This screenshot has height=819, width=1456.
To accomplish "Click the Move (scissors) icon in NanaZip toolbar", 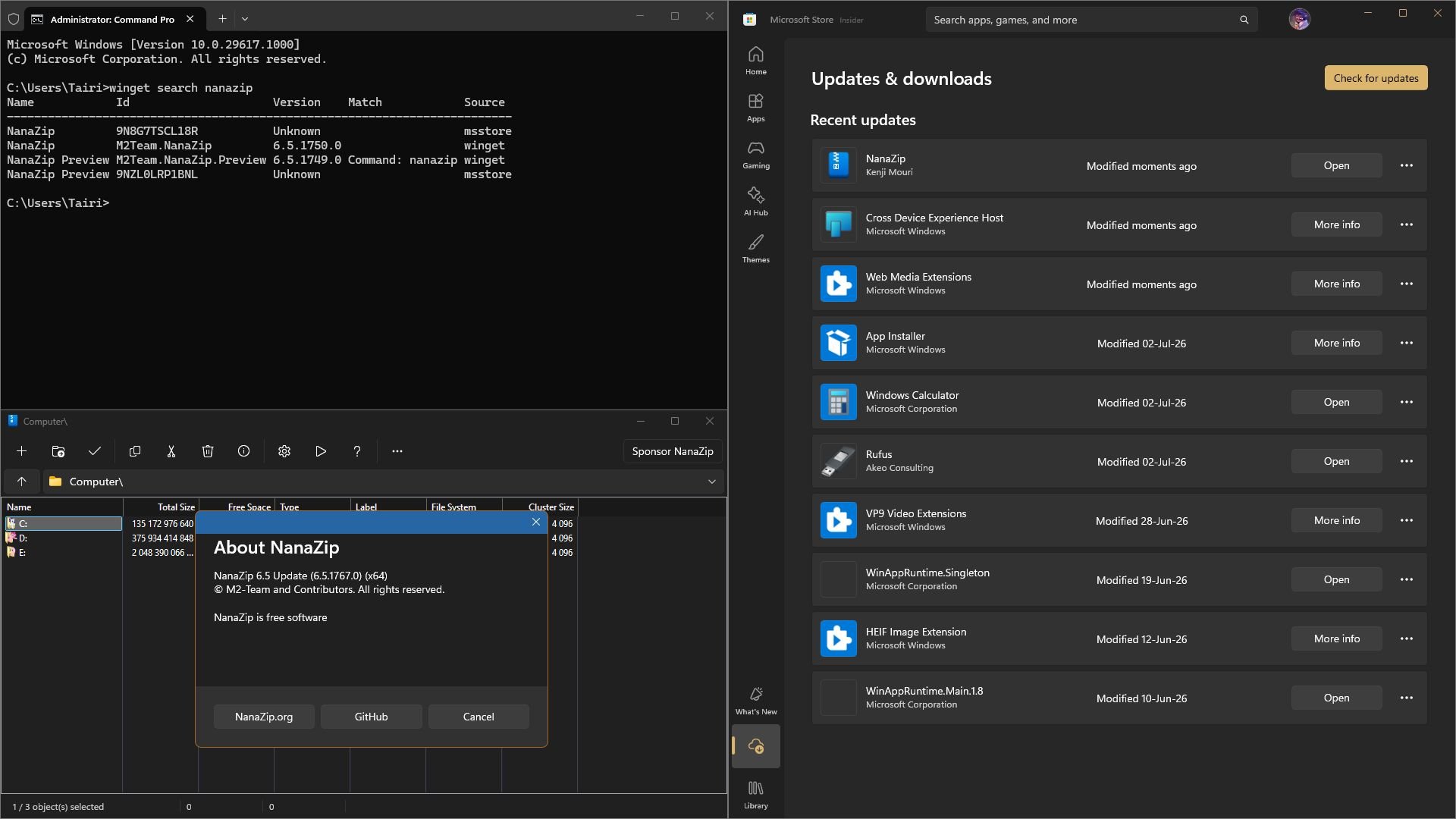I will 171,451.
